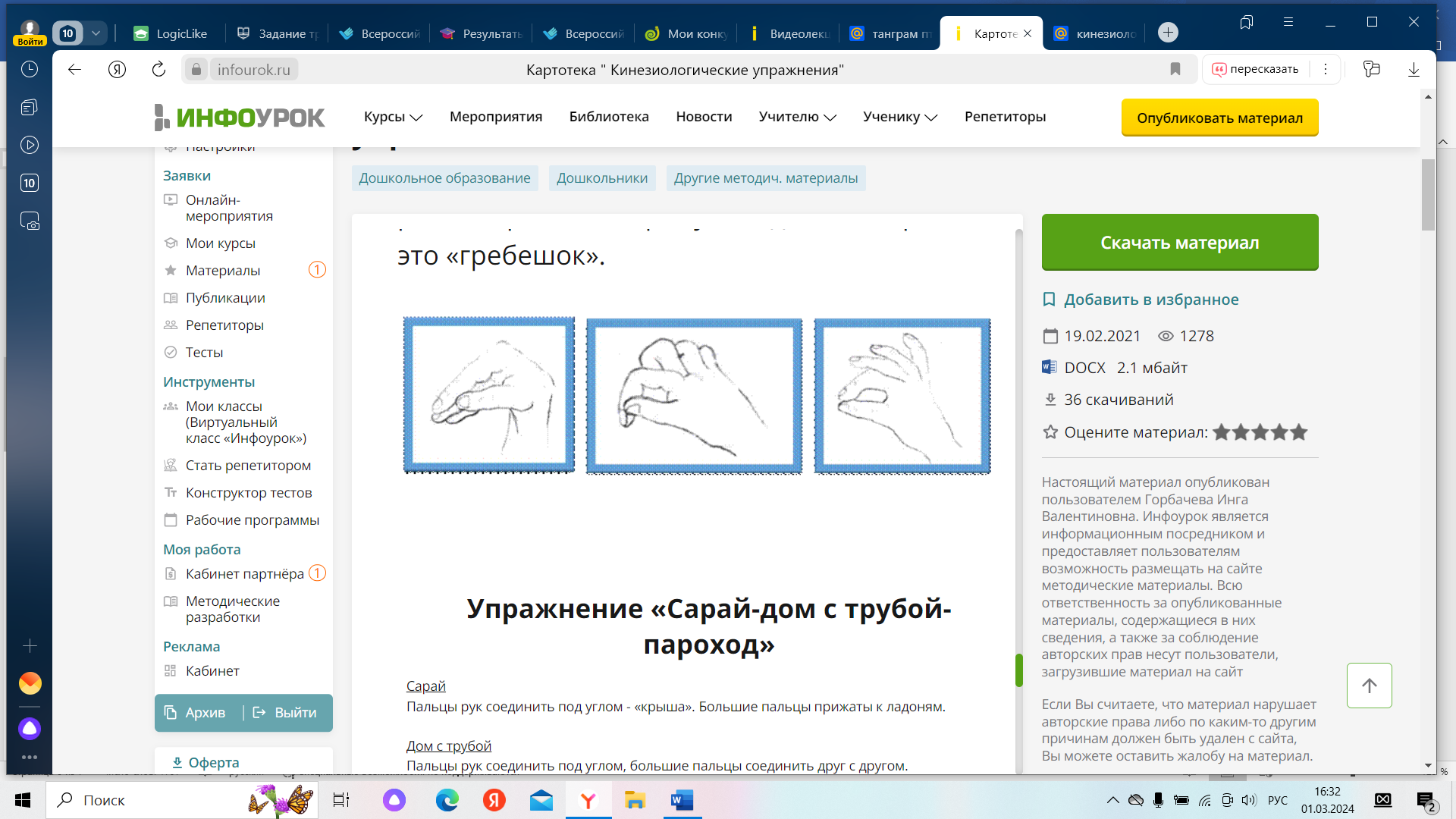1456x819 pixels.
Task: Switch to the LogicLike tab
Action: (x=173, y=33)
